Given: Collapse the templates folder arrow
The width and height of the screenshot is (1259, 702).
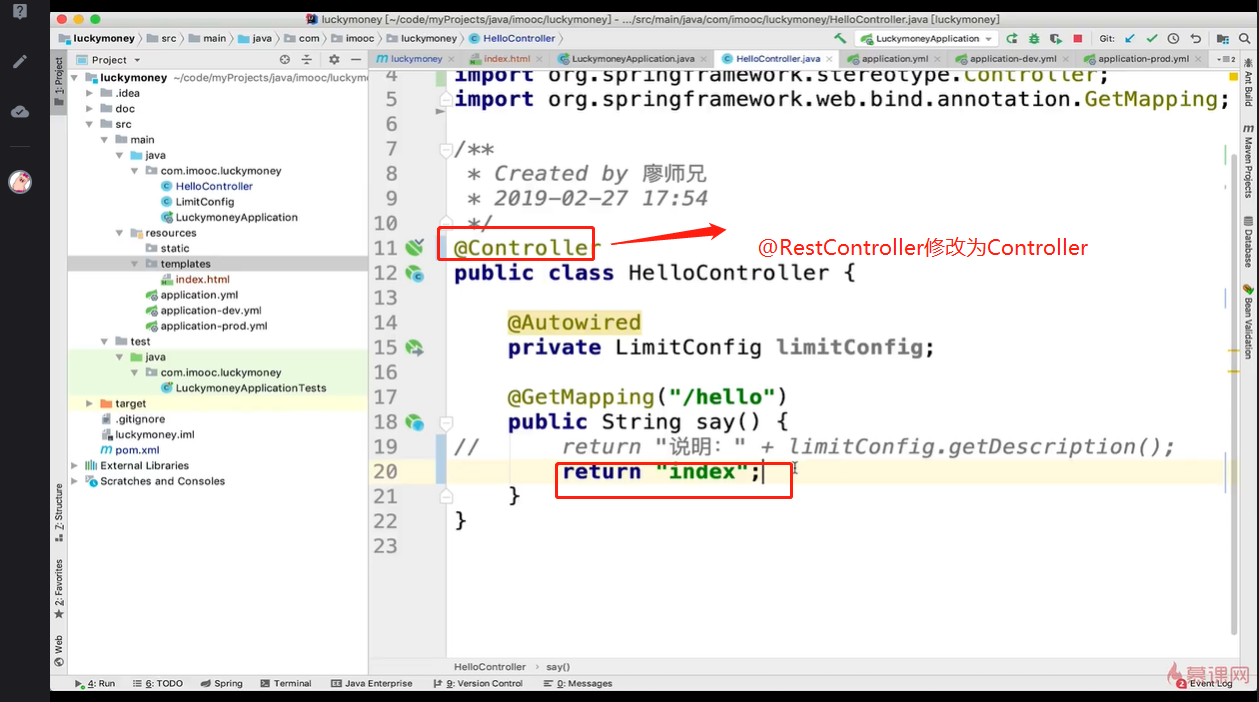Looking at the screenshot, I should (x=135, y=264).
